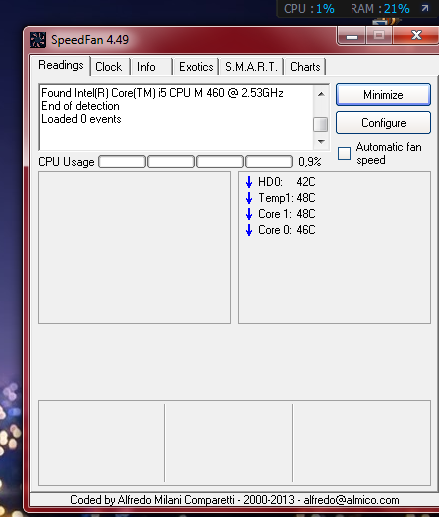Click the SpeedFan fan icon in title bar
The width and height of the screenshot is (439, 517).
pos(38,40)
